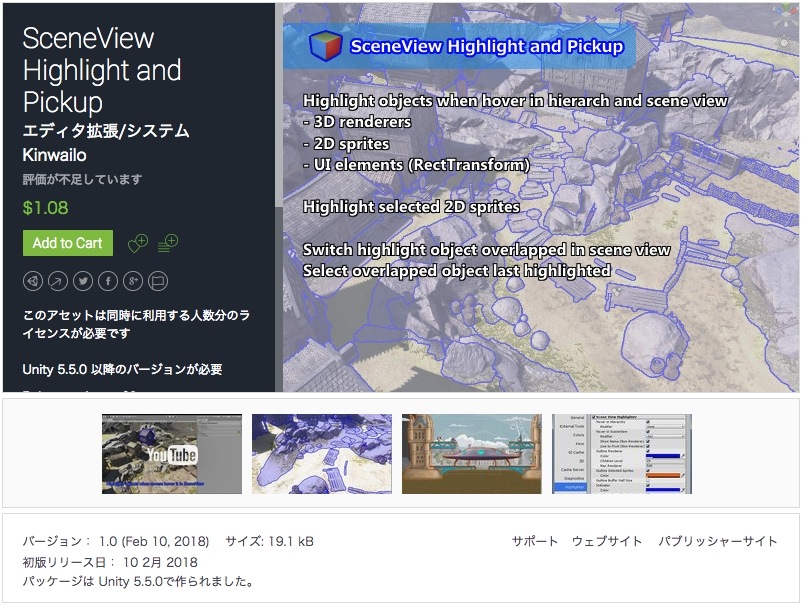Image resolution: width=802 pixels, height=605 pixels.
Task: Click the Unity 5.5.0 以降のバージョンが必要 text
Action: tap(122, 369)
